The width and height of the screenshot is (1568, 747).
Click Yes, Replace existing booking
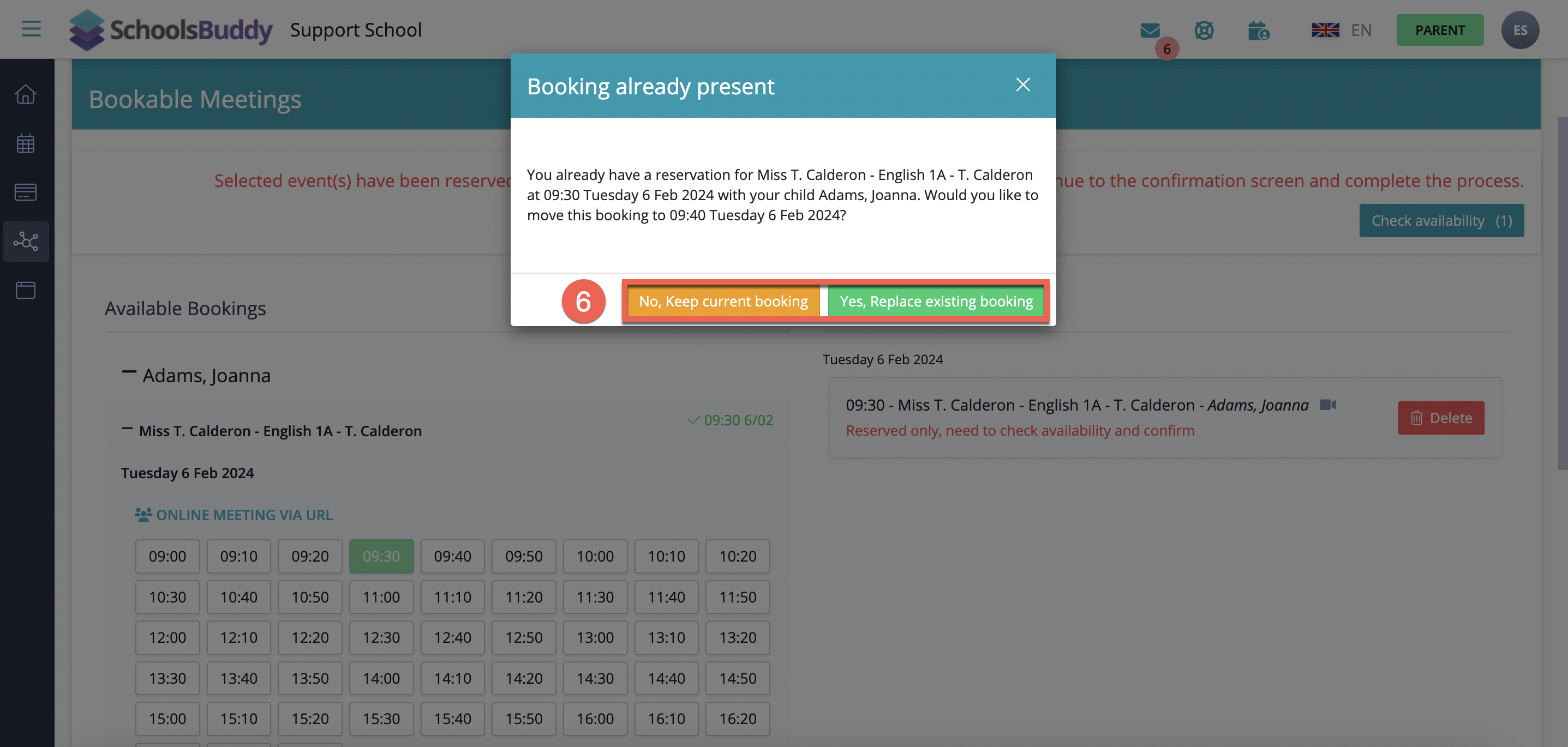tap(936, 301)
